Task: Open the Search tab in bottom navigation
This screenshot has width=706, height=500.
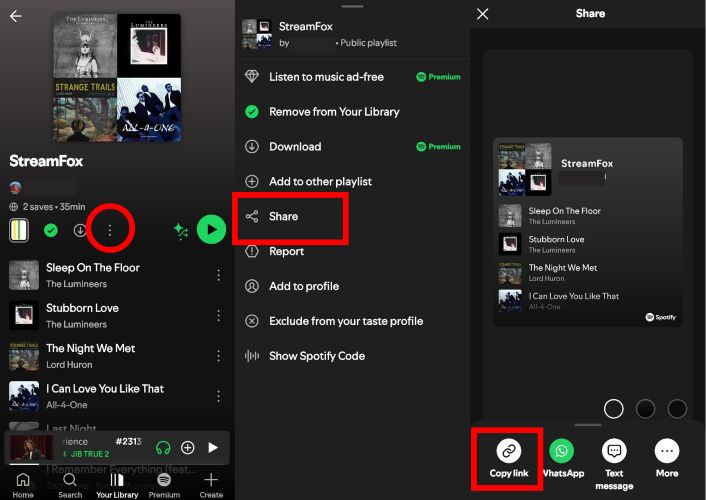Action: (70, 483)
